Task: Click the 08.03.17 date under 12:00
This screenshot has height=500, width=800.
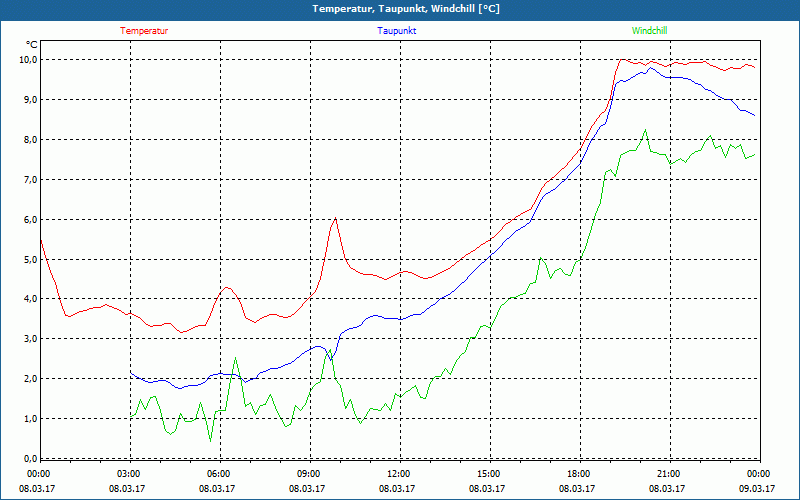Action: (x=396, y=489)
